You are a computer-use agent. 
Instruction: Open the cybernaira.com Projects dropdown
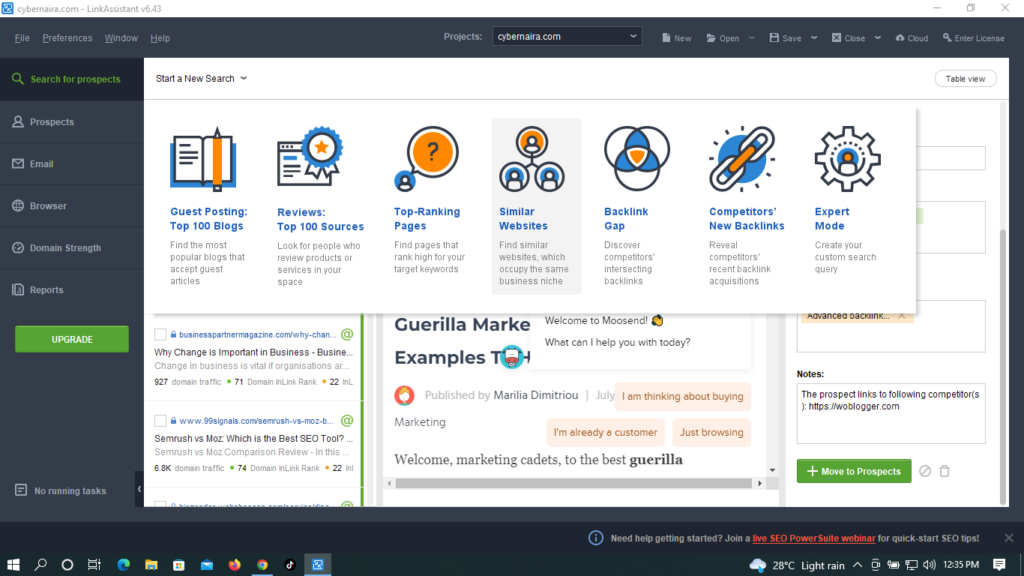pyautogui.click(x=566, y=35)
